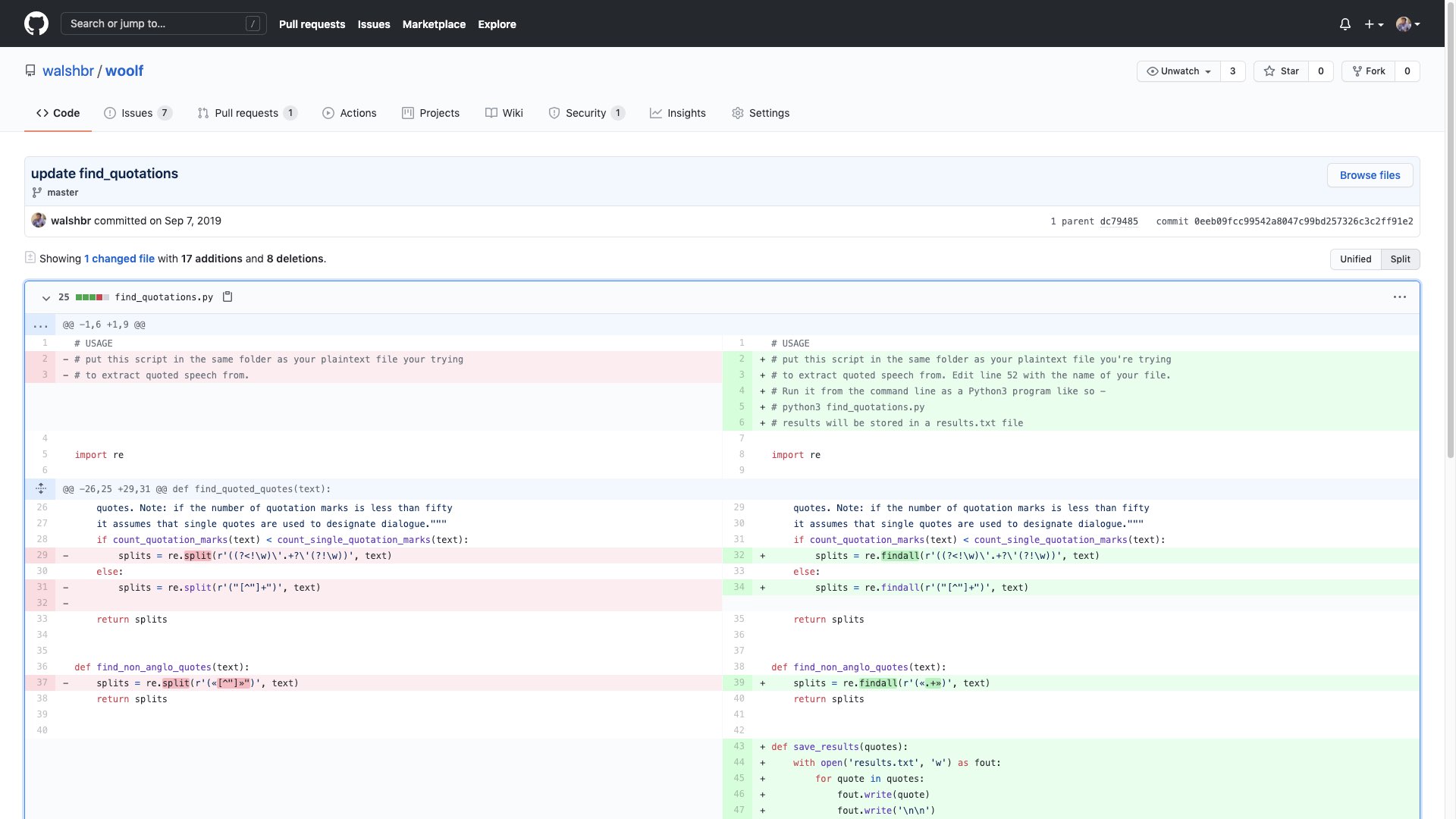Viewport: 1456px width, 819px height.
Task: Select the Split diff view
Action: (1400, 259)
